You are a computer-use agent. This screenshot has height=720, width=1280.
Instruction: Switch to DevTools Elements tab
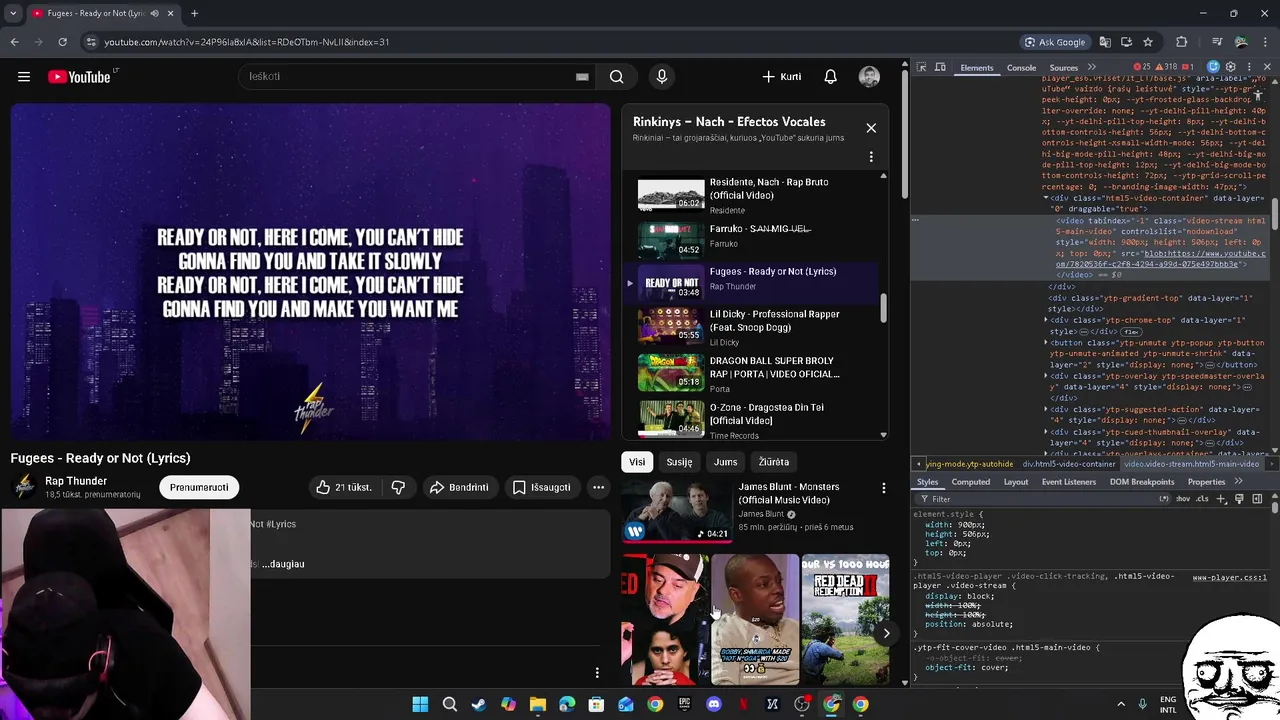tap(976, 68)
